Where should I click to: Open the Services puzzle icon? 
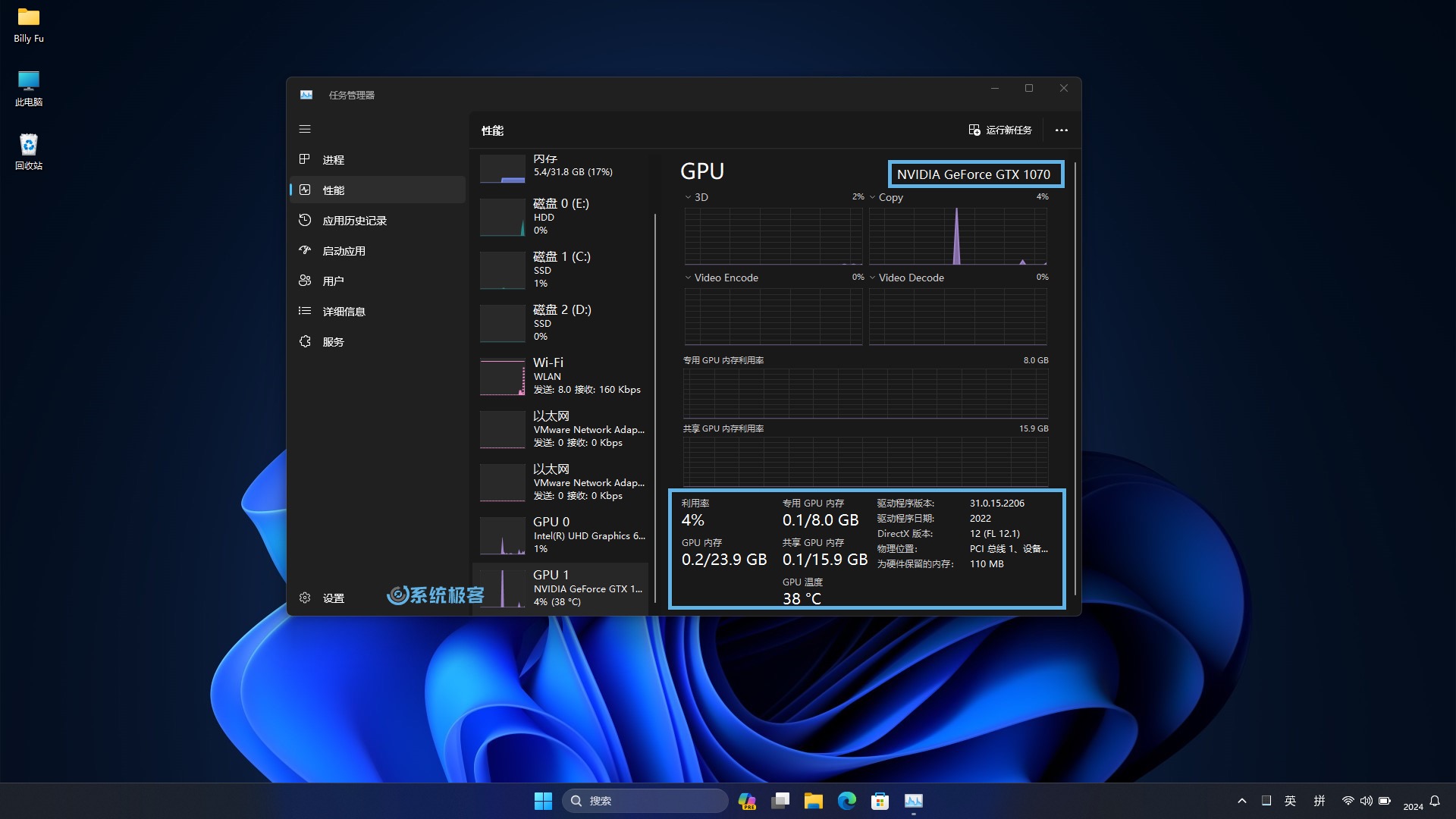point(305,341)
